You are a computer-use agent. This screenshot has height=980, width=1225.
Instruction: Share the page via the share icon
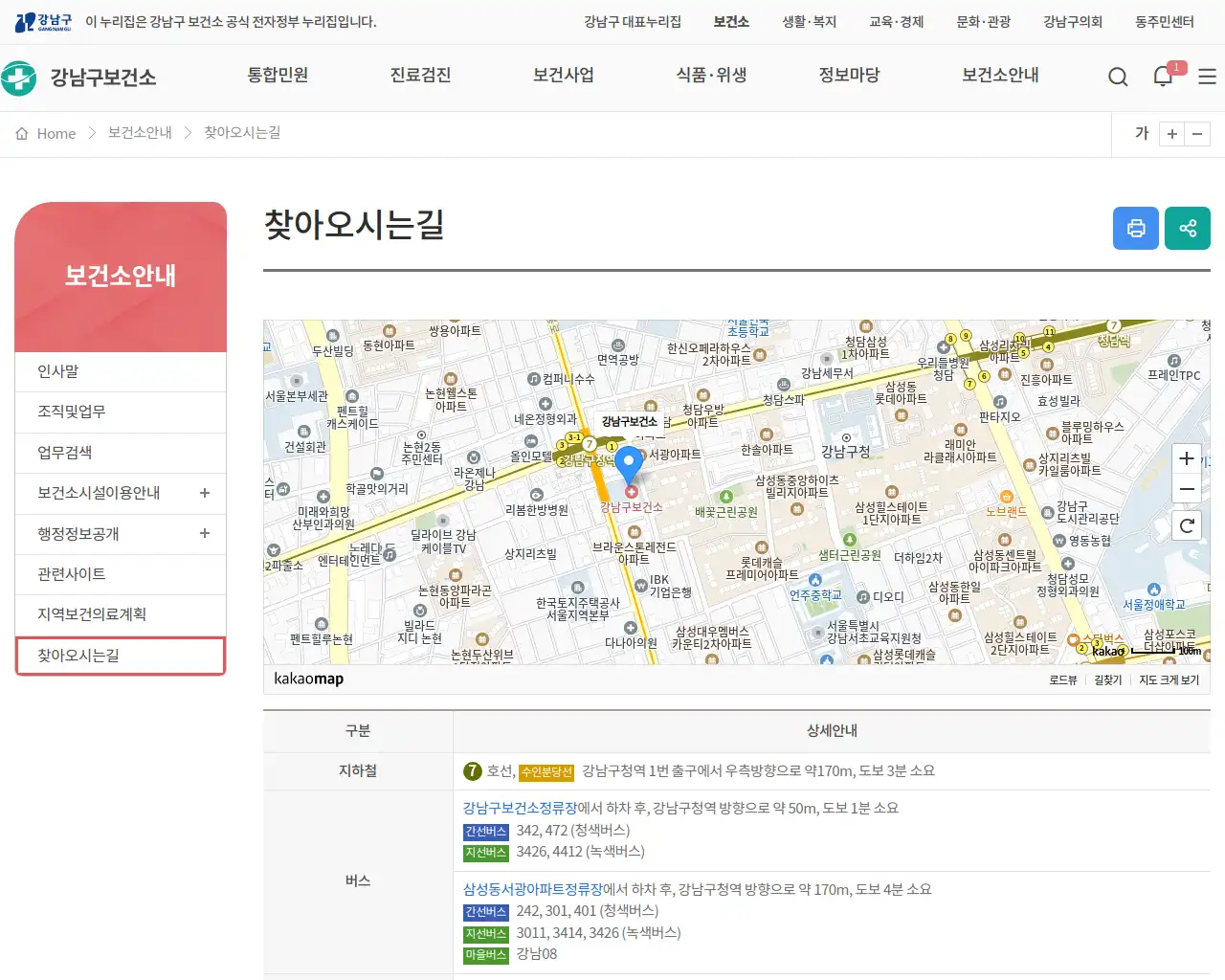pyautogui.click(x=1187, y=228)
